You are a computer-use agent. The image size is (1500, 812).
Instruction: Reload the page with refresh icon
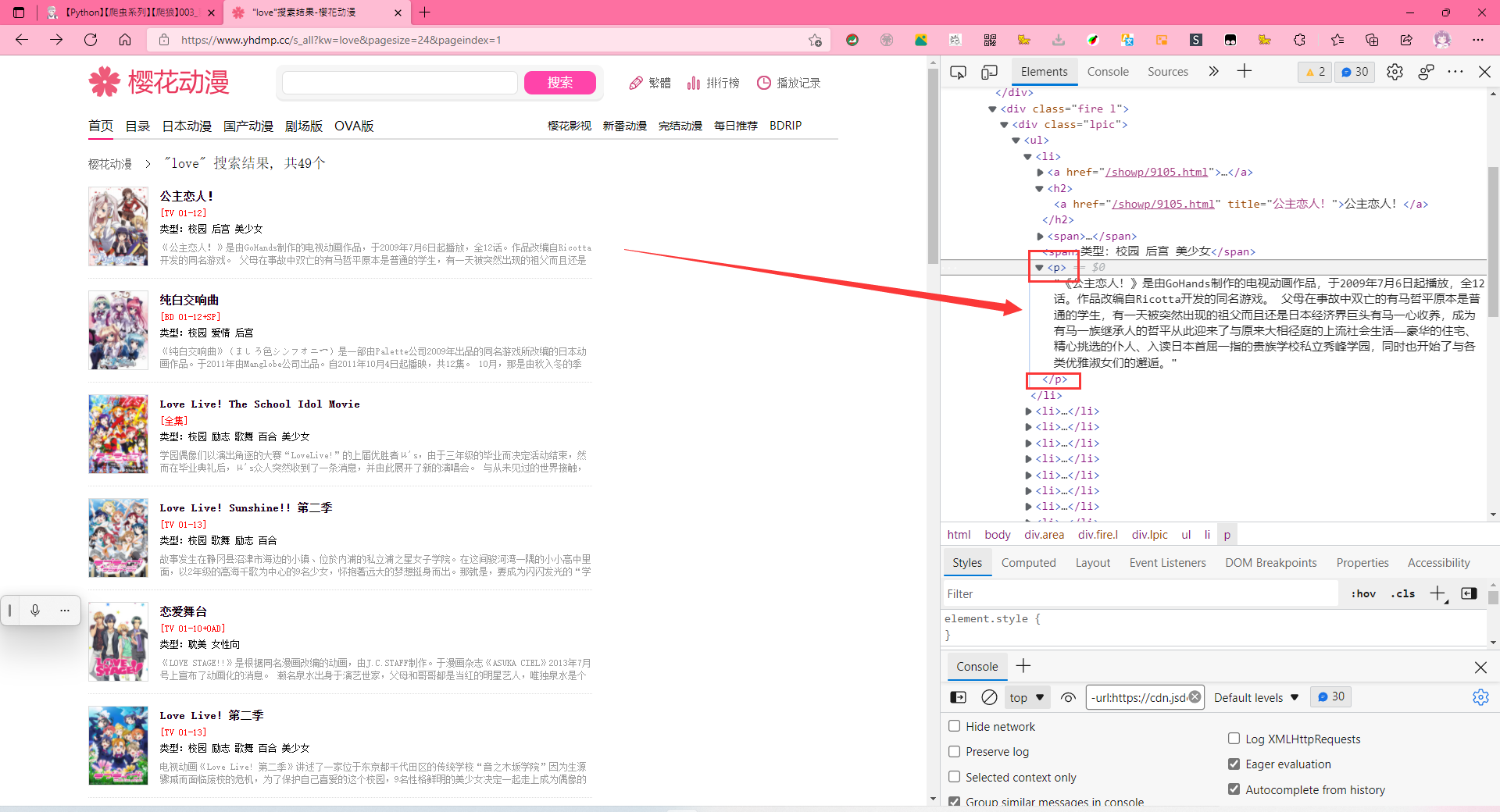coord(91,40)
